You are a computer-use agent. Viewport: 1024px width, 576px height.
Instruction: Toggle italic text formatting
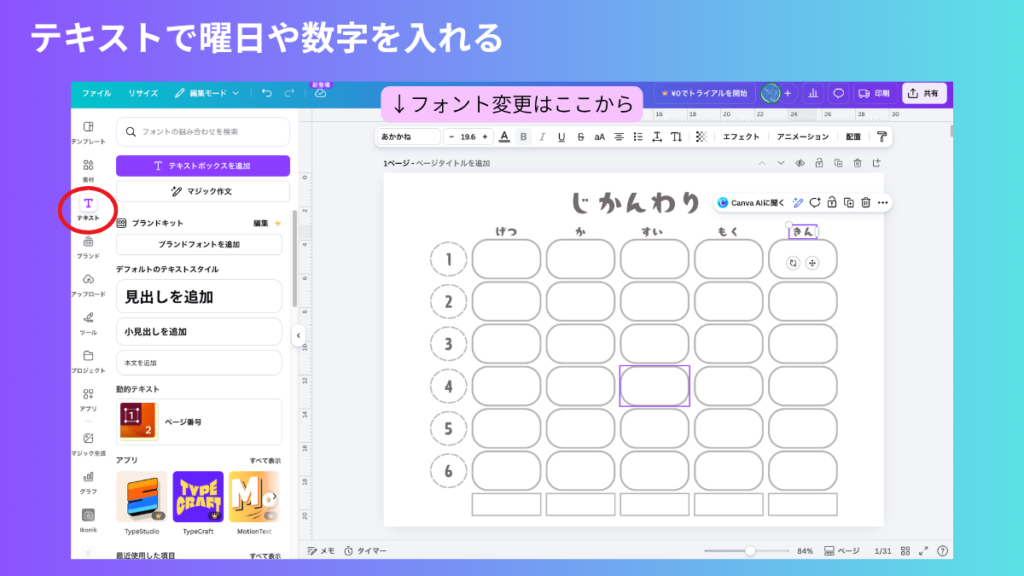coord(543,135)
